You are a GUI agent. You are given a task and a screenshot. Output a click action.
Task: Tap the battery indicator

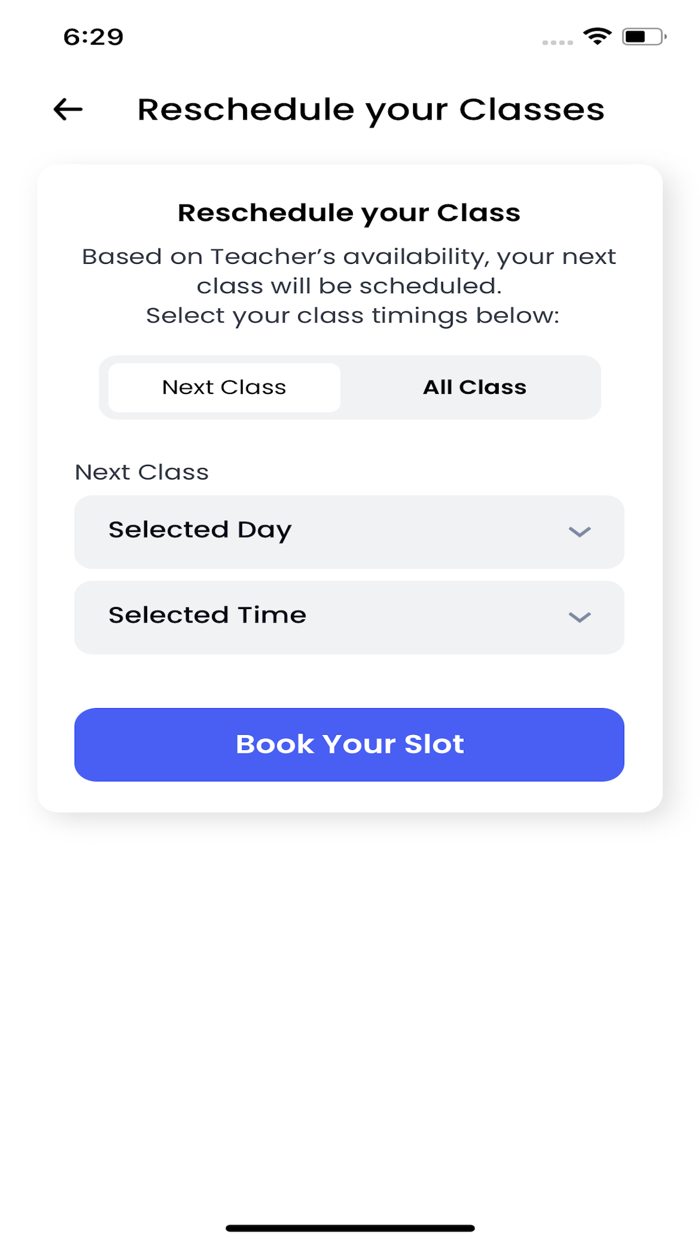coord(642,36)
